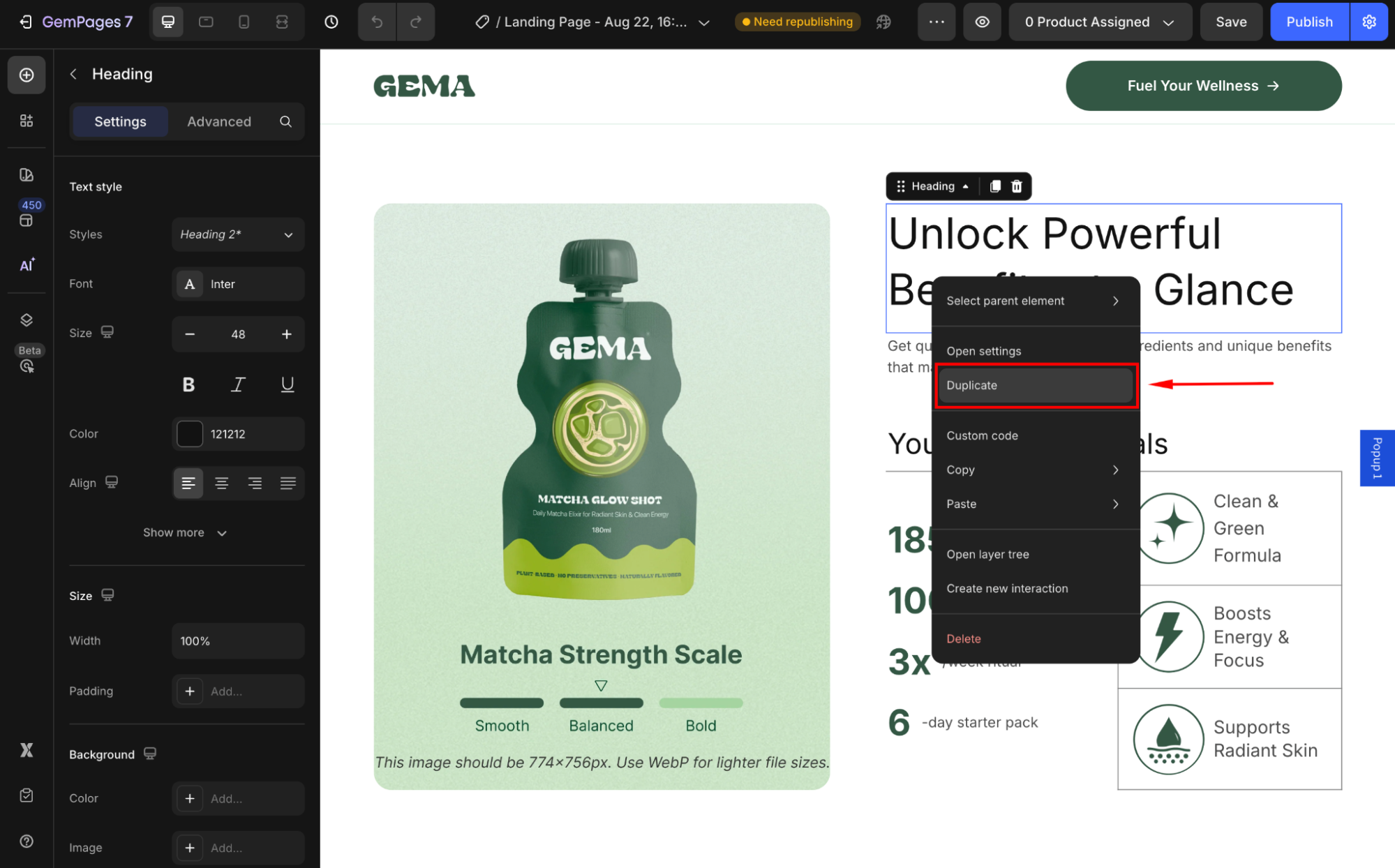Open the layers sidebar icon
This screenshot has width=1395, height=868.
(x=27, y=320)
